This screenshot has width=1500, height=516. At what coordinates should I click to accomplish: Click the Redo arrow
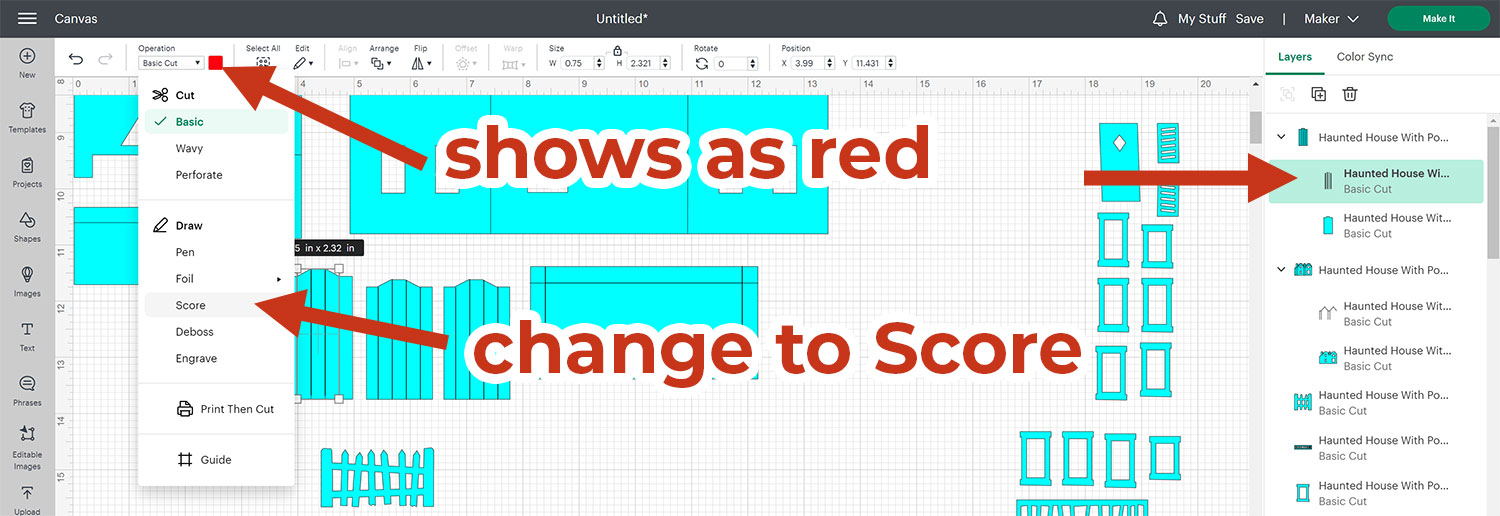point(105,60)
